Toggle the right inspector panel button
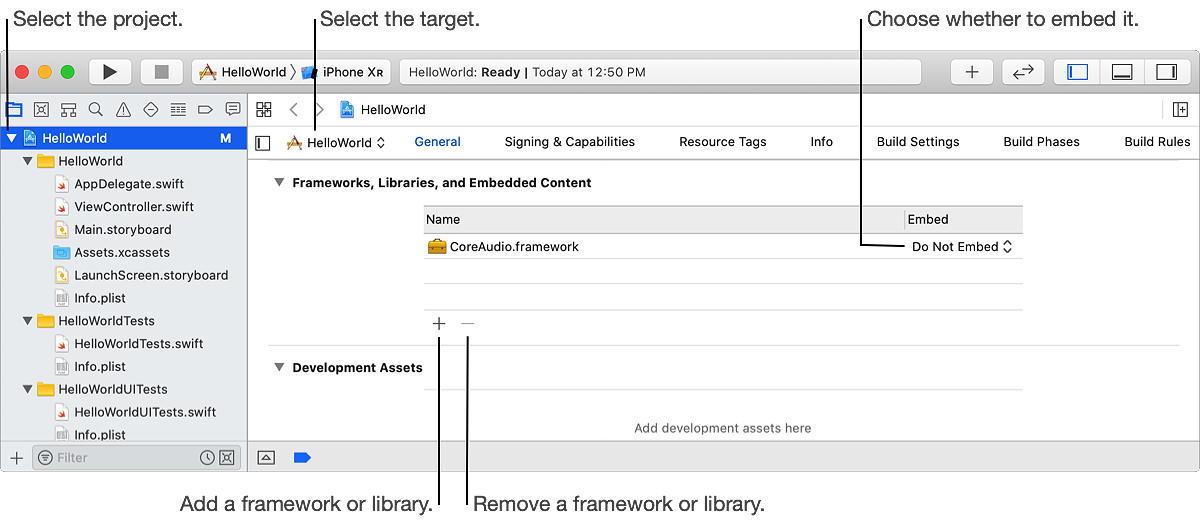Screen dimensions: 1200x522 (1166, 72)
